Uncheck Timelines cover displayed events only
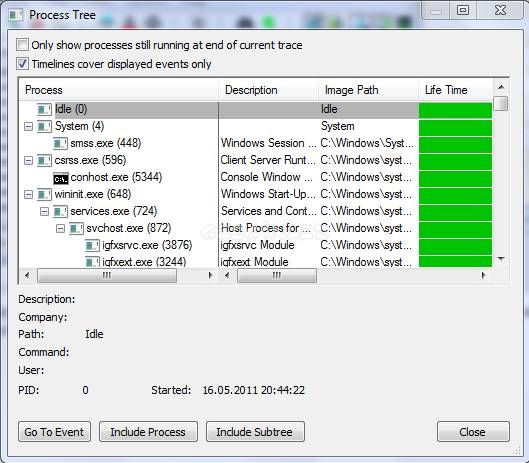 pyautogui.click(x=23, y=63)
